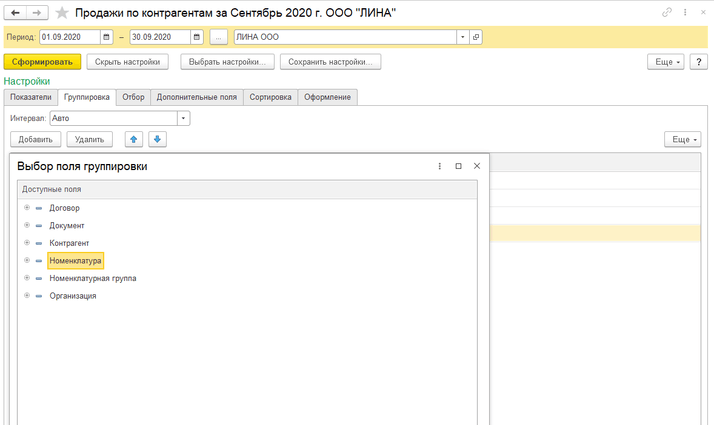The width and height of the screenshot is (714, 425).
Task: Open calendar for start date 01.09.2020
Action: pyautogui.click(x=106, y=37)
